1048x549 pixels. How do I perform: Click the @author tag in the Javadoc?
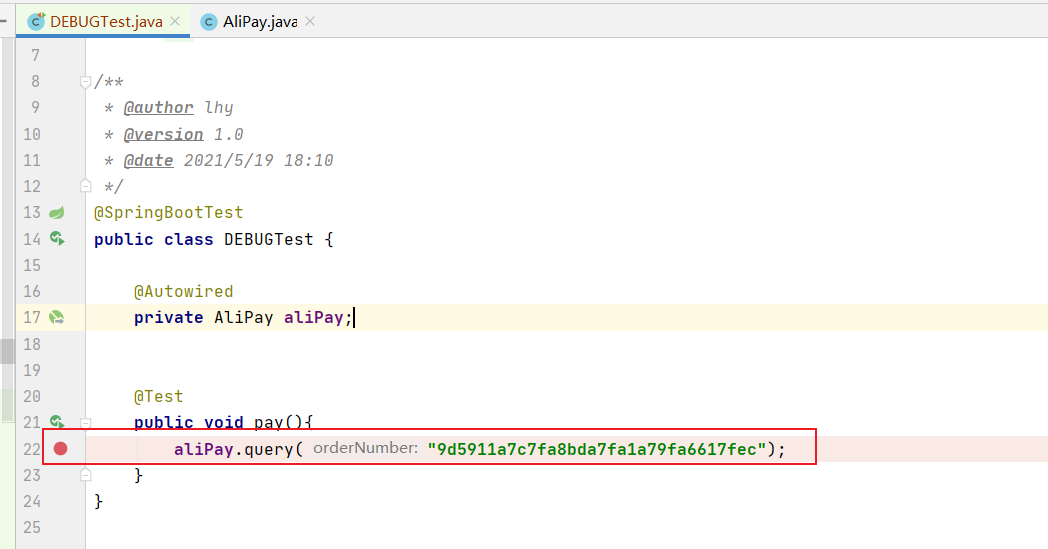[158, 108]
